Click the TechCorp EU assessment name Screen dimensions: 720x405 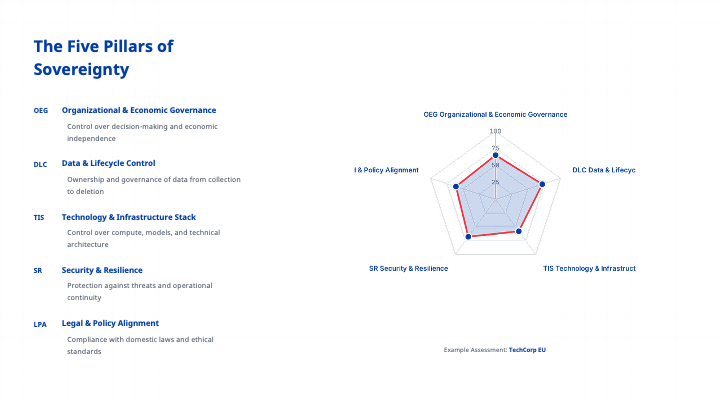(527, 350)
